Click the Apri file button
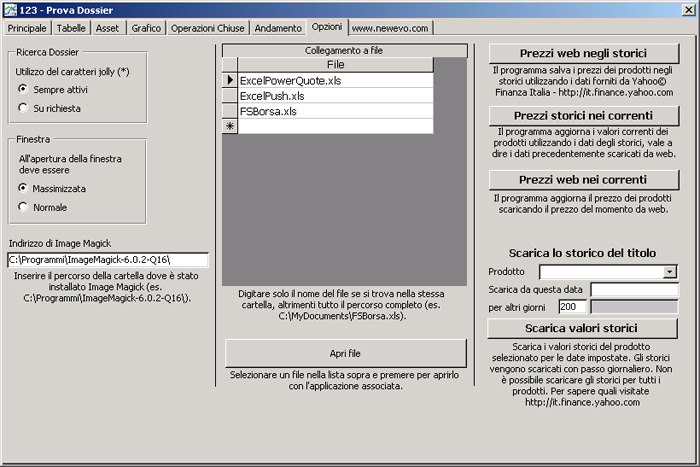This screenshot has width=700, height=467. pos(346,353)
